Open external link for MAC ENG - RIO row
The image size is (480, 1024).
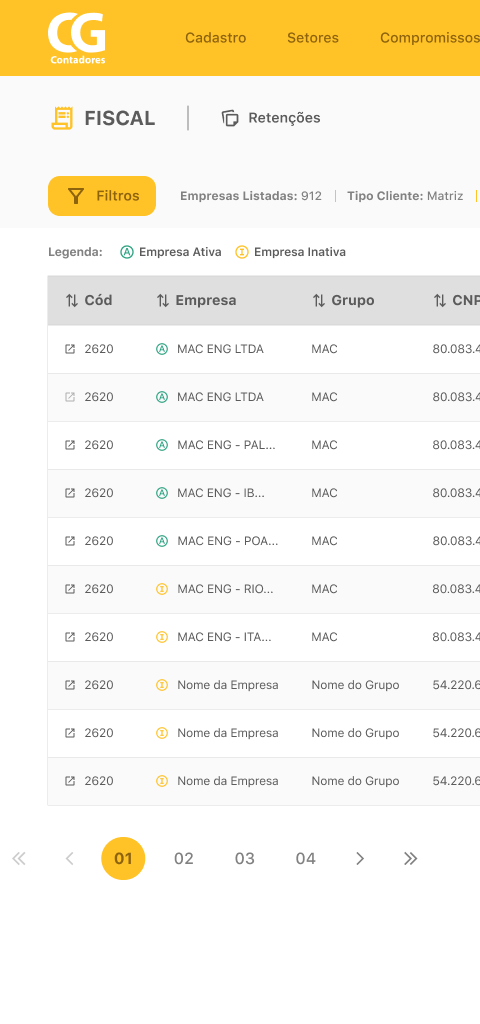pyautogui.click(x=70, y=589)
